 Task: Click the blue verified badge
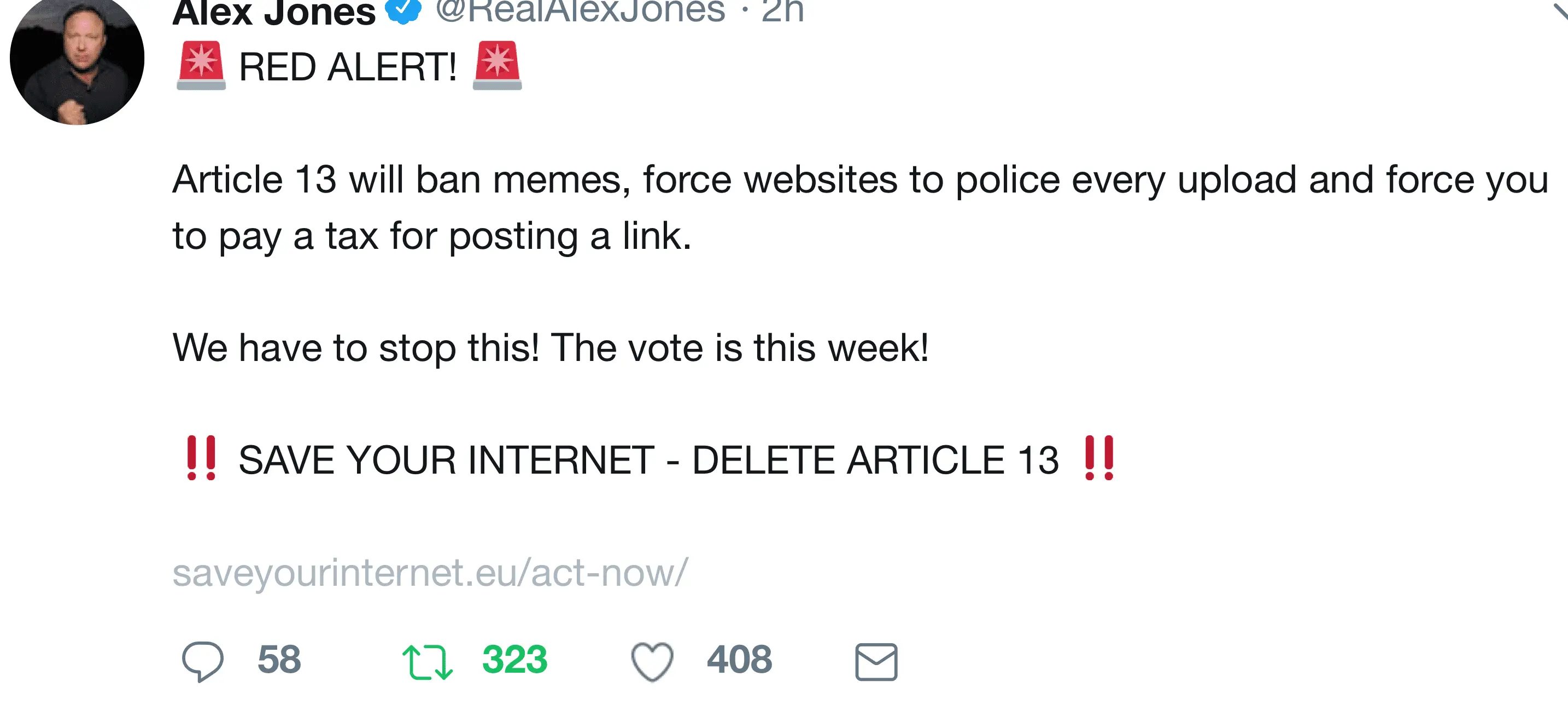(x=403, y=10)
